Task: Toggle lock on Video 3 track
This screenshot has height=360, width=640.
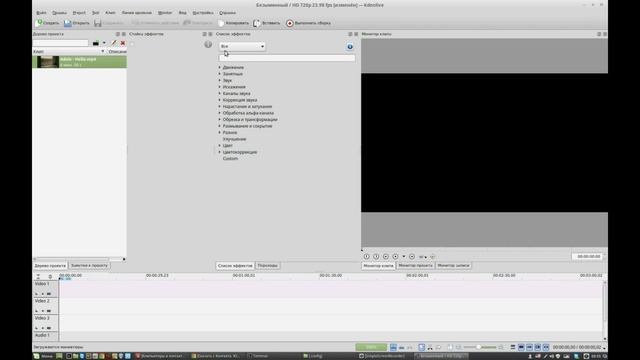Action: coord(36,328)
